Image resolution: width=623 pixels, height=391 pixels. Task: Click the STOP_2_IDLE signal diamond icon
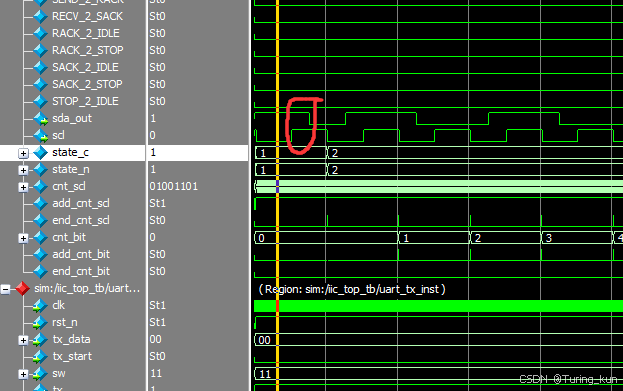pyautogui.click(x=40, y=101)
